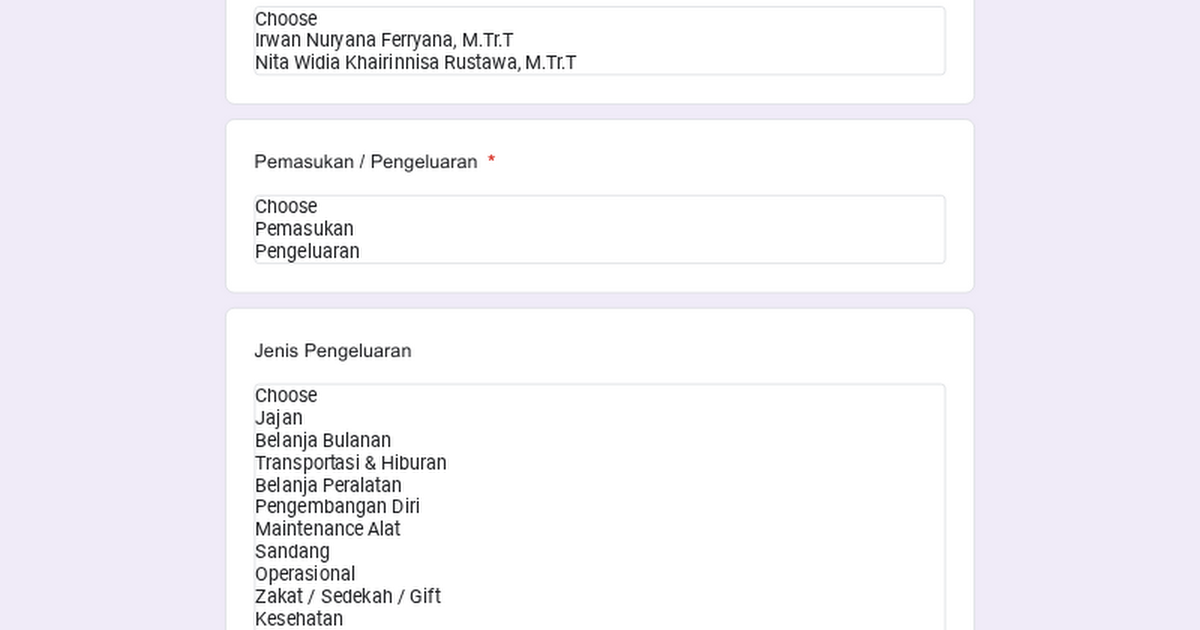This screenshot has width=1200, height=630.
Task: Select "Belanja Bulanan" from Jenis Pengeluaran
Action: click(322, 440)
